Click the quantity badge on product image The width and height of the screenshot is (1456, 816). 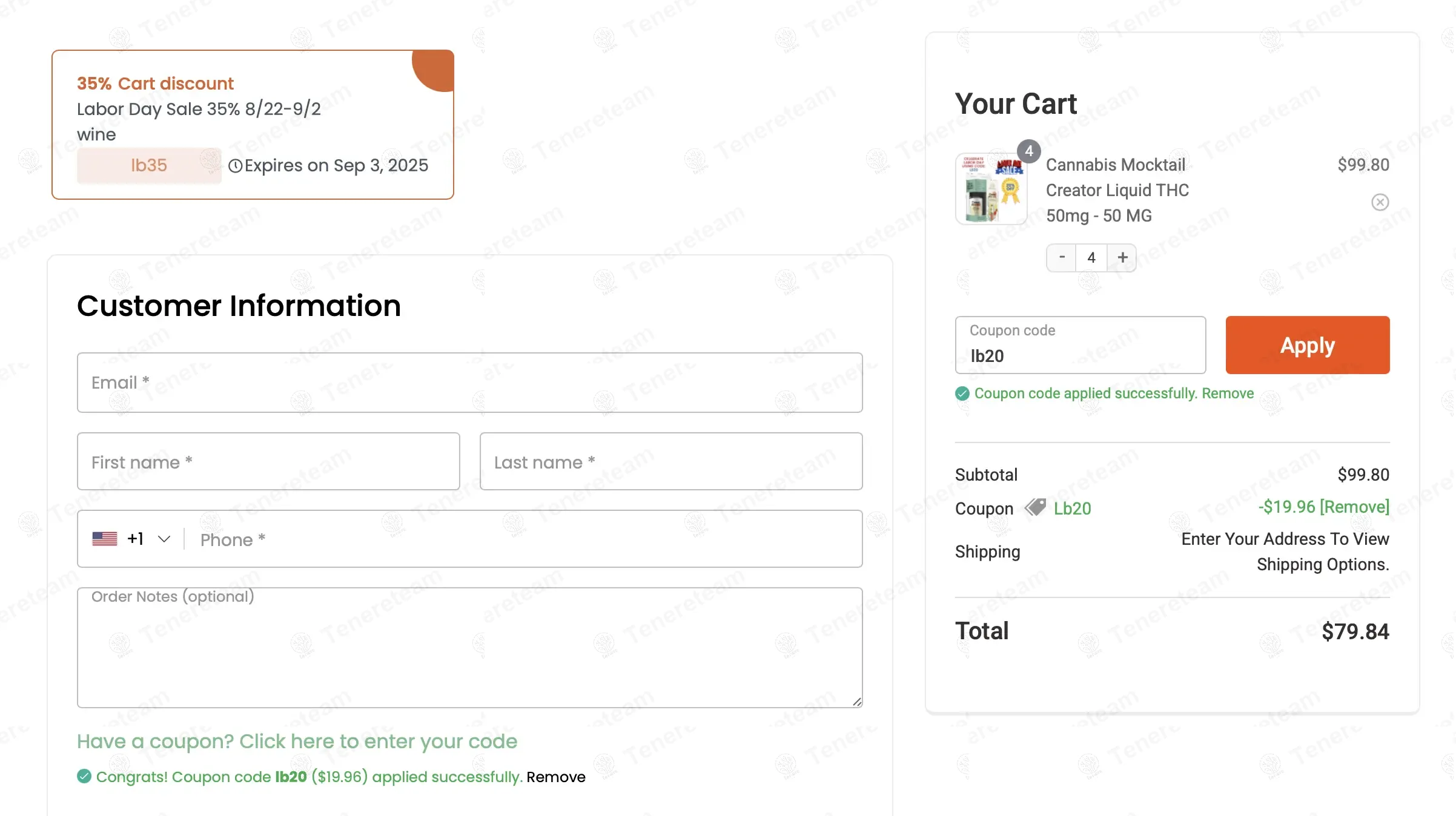[1028, 151]
